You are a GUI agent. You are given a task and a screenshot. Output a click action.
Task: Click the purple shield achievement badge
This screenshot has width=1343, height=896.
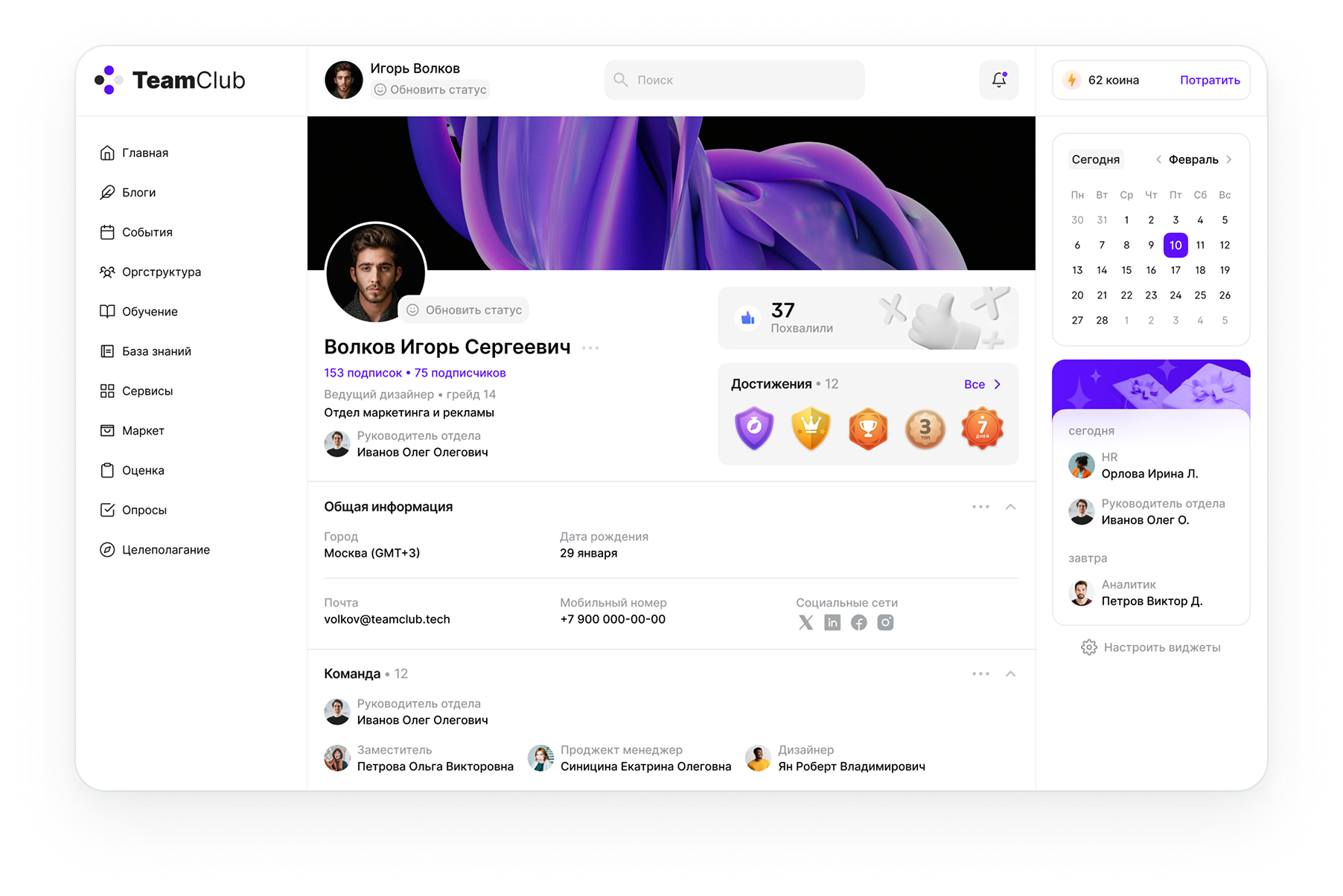[754, 428]
